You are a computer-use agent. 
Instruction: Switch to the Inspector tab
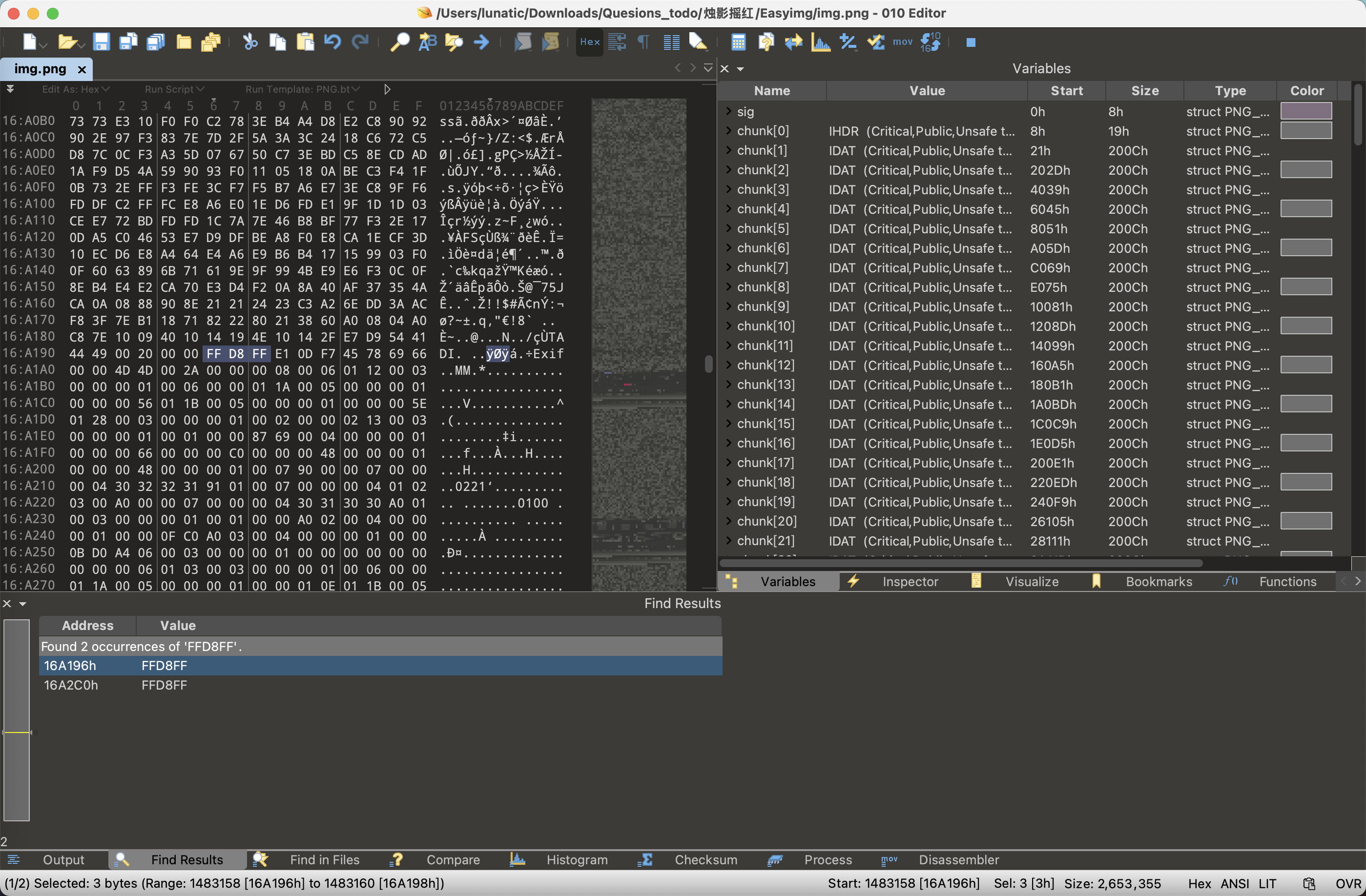tap(910, 582)
